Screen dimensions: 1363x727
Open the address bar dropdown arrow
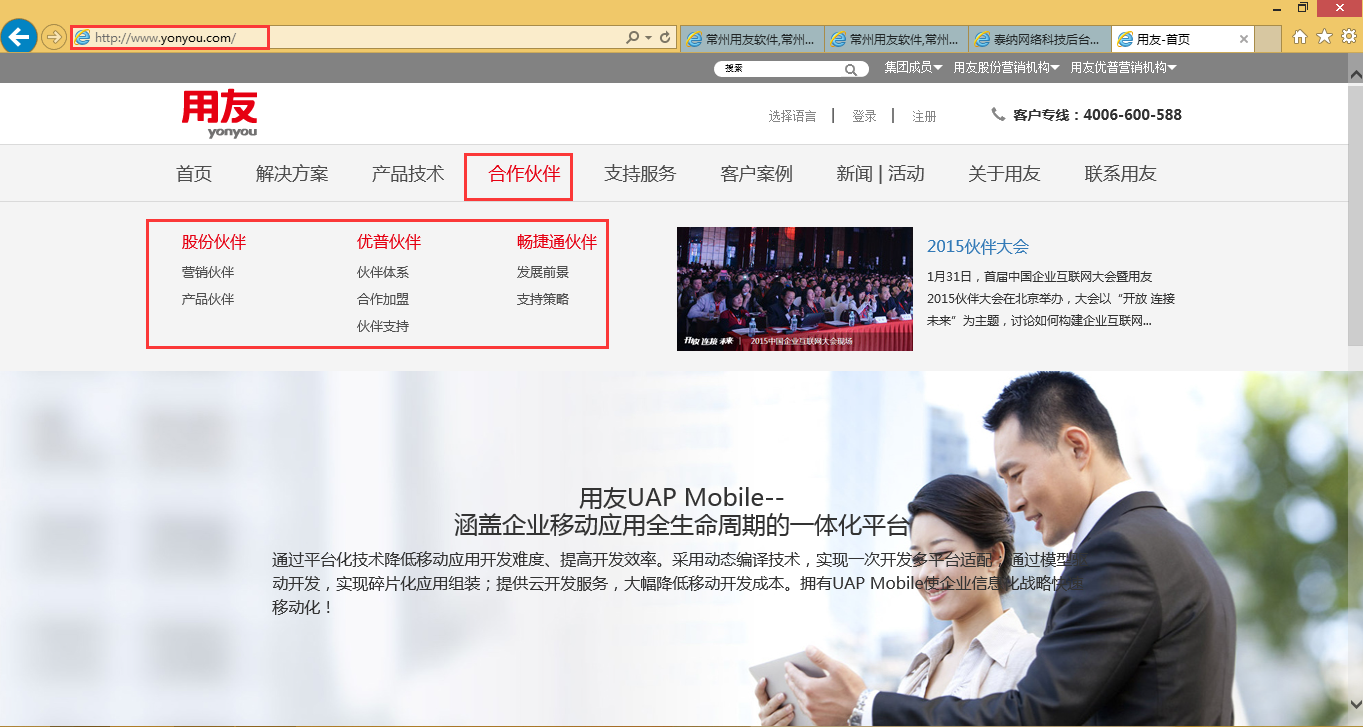647,38
